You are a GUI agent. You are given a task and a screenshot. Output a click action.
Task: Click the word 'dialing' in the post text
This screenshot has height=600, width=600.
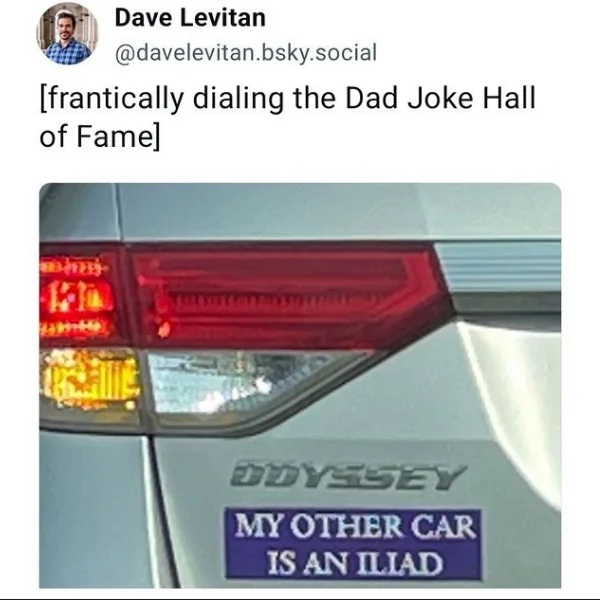[x=238, y=98]
